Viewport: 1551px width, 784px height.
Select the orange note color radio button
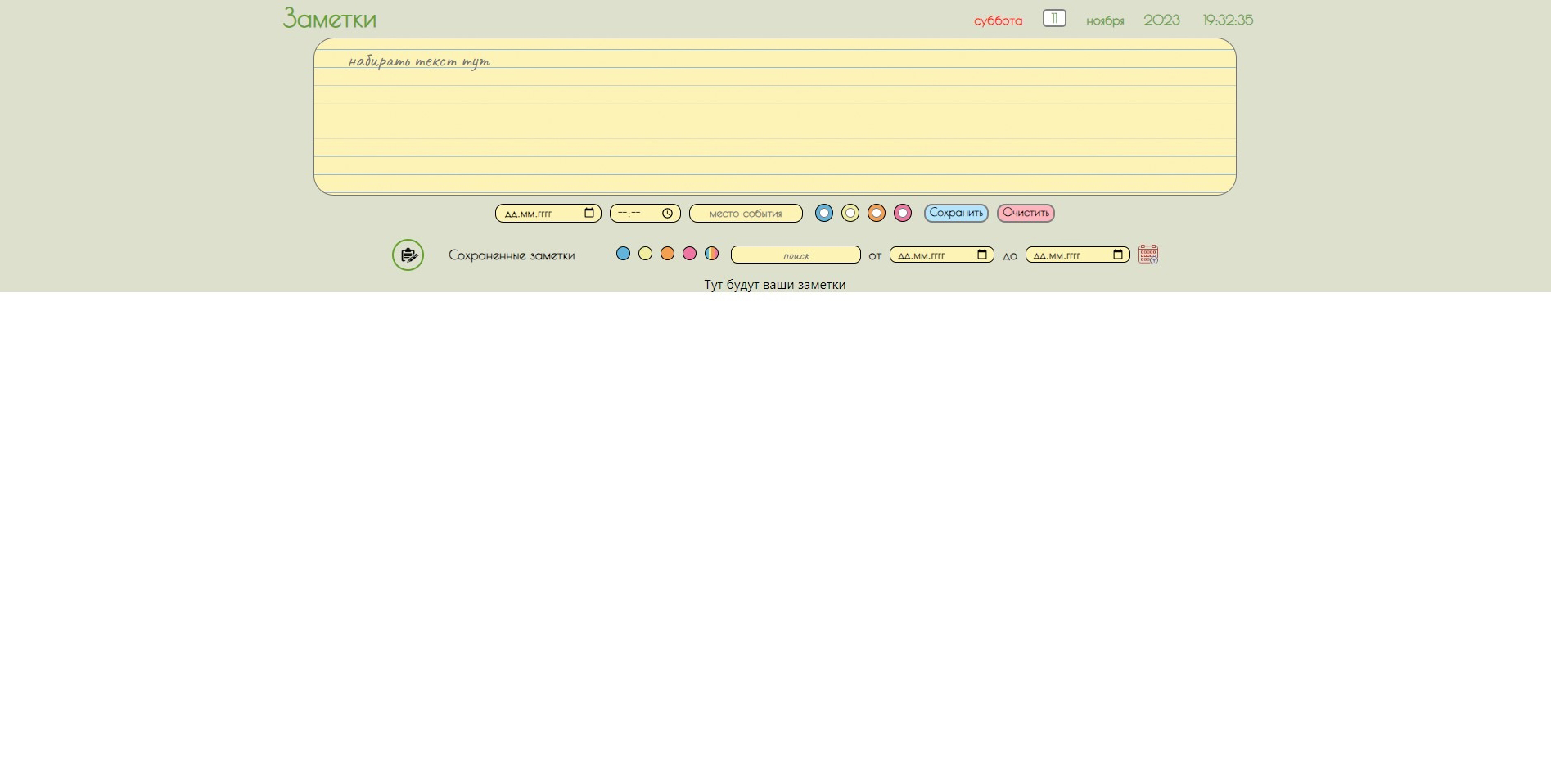click(877, 214)
